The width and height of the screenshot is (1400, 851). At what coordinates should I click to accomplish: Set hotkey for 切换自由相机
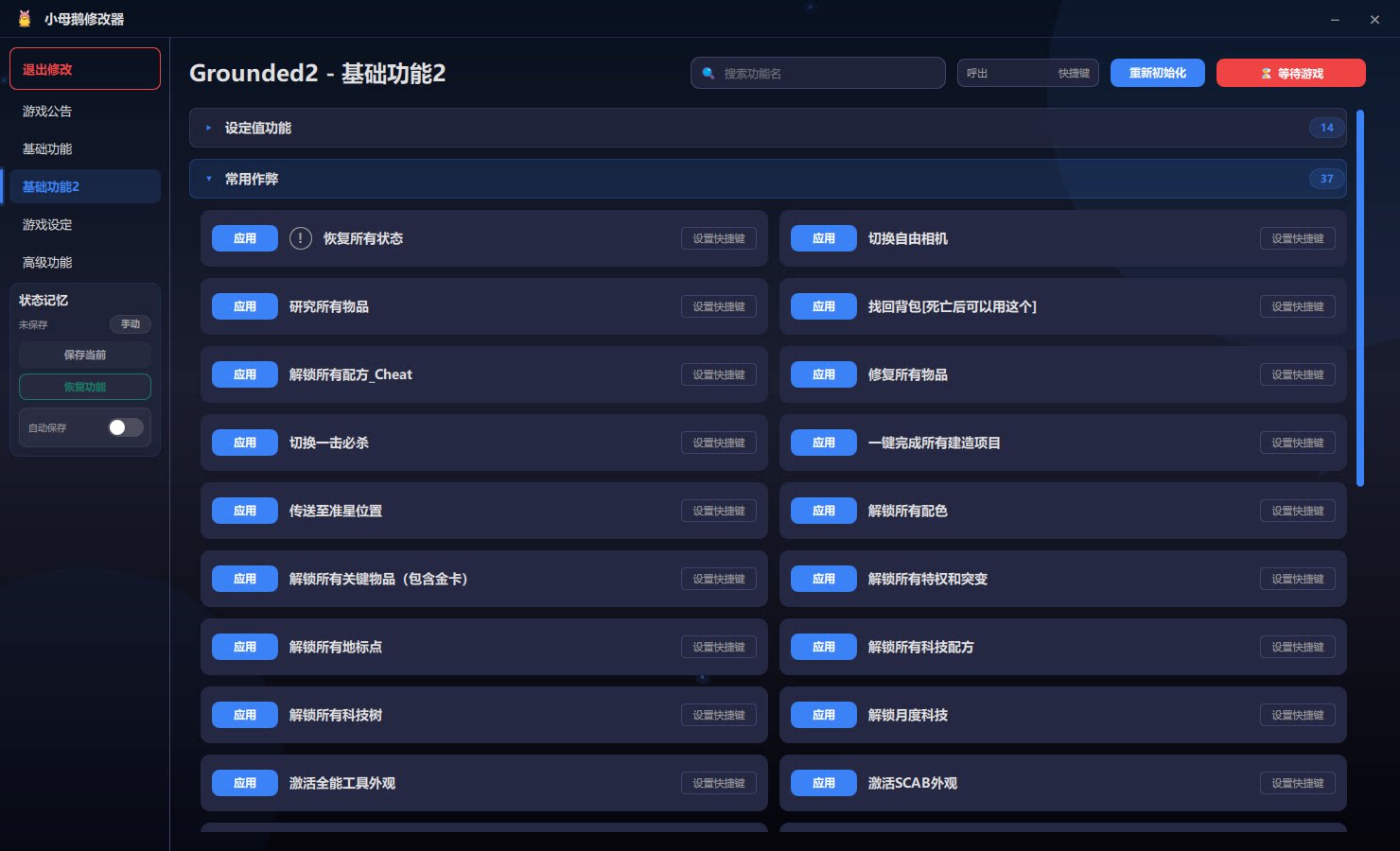click(x=1298, y=238)
